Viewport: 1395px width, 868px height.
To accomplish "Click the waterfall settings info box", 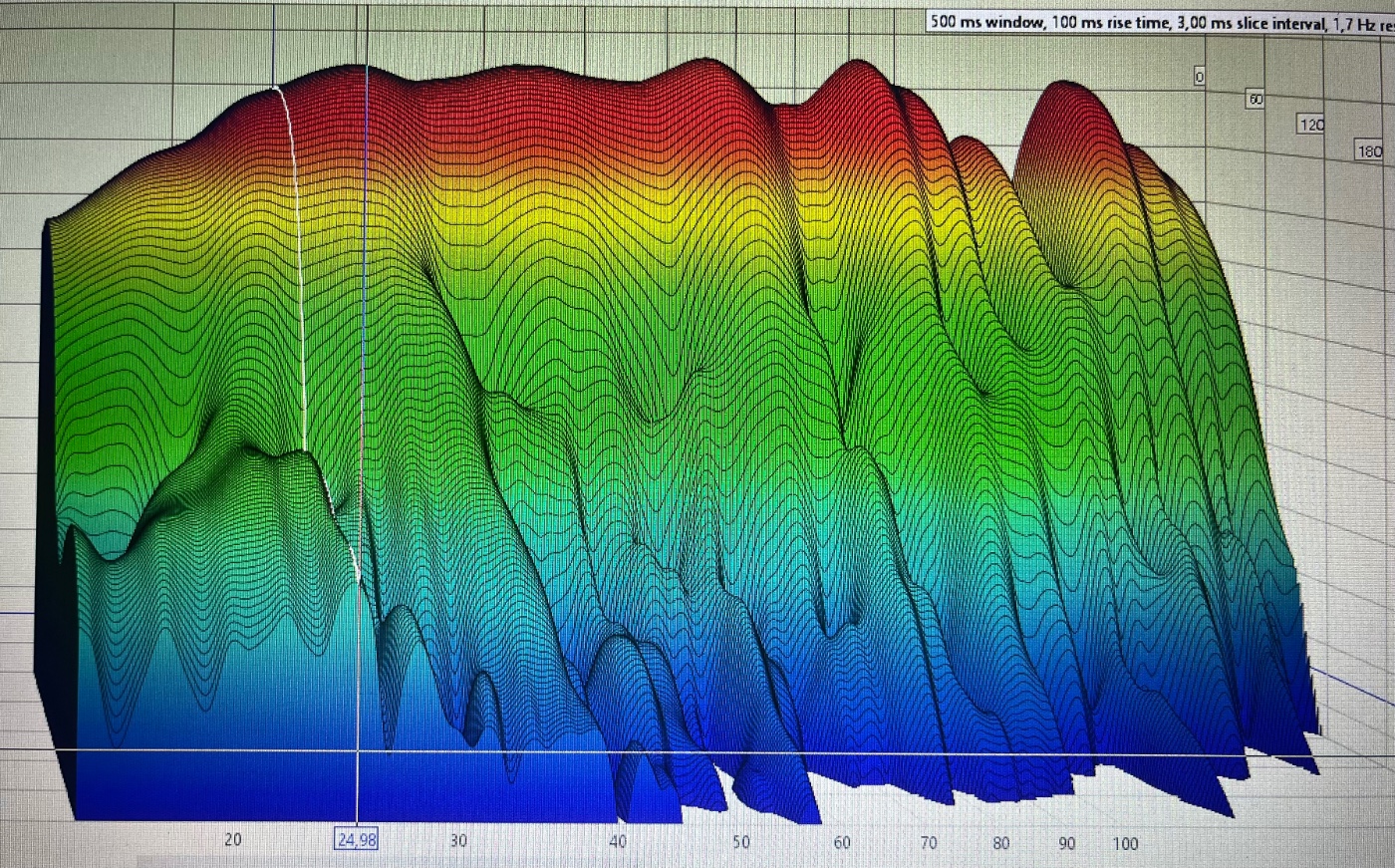I will click(x=1160, y=22).
